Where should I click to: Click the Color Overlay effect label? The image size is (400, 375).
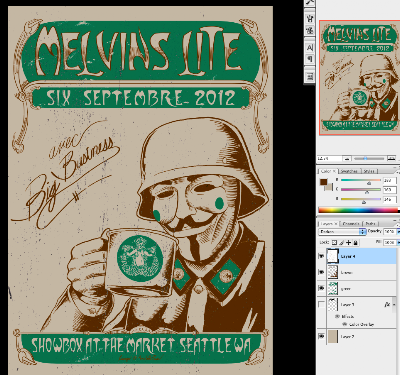point(362,324)
